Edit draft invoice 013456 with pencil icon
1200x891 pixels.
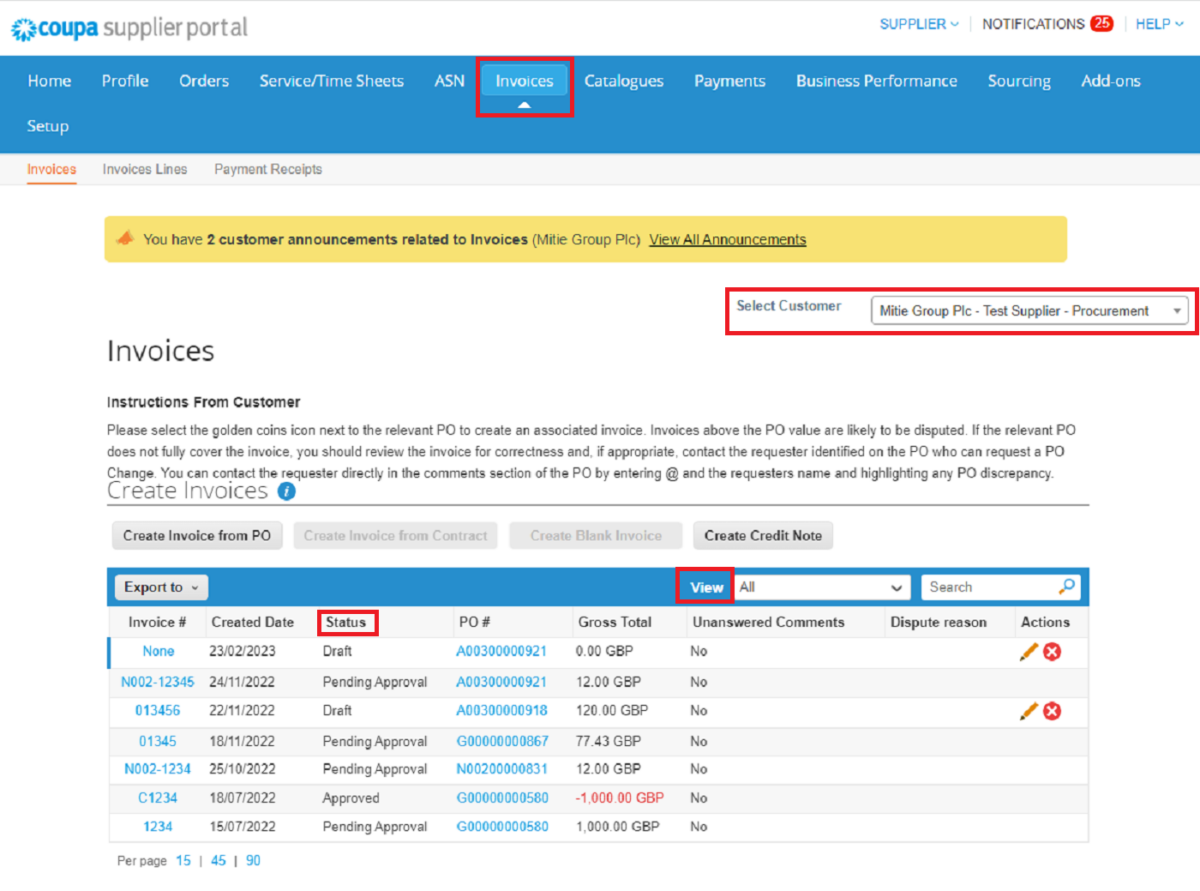click(1029, 711)
